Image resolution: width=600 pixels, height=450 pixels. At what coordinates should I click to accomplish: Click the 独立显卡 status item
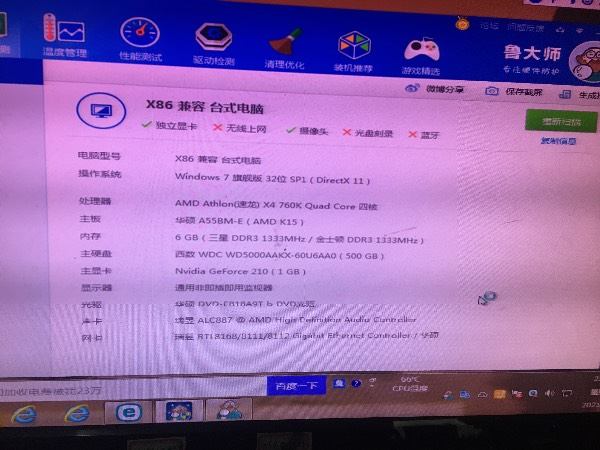pyautogui.click(x=170, y=125)
